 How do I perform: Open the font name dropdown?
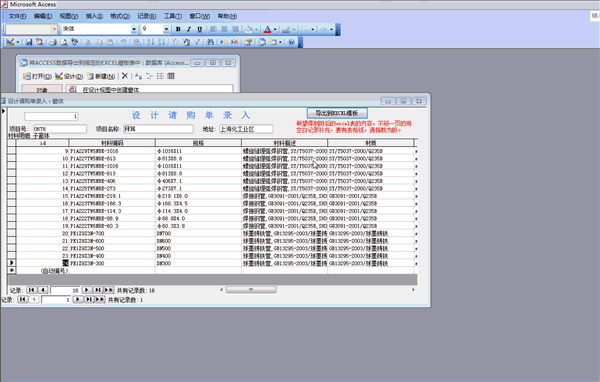pyautogui.click(x=134, y=29)
